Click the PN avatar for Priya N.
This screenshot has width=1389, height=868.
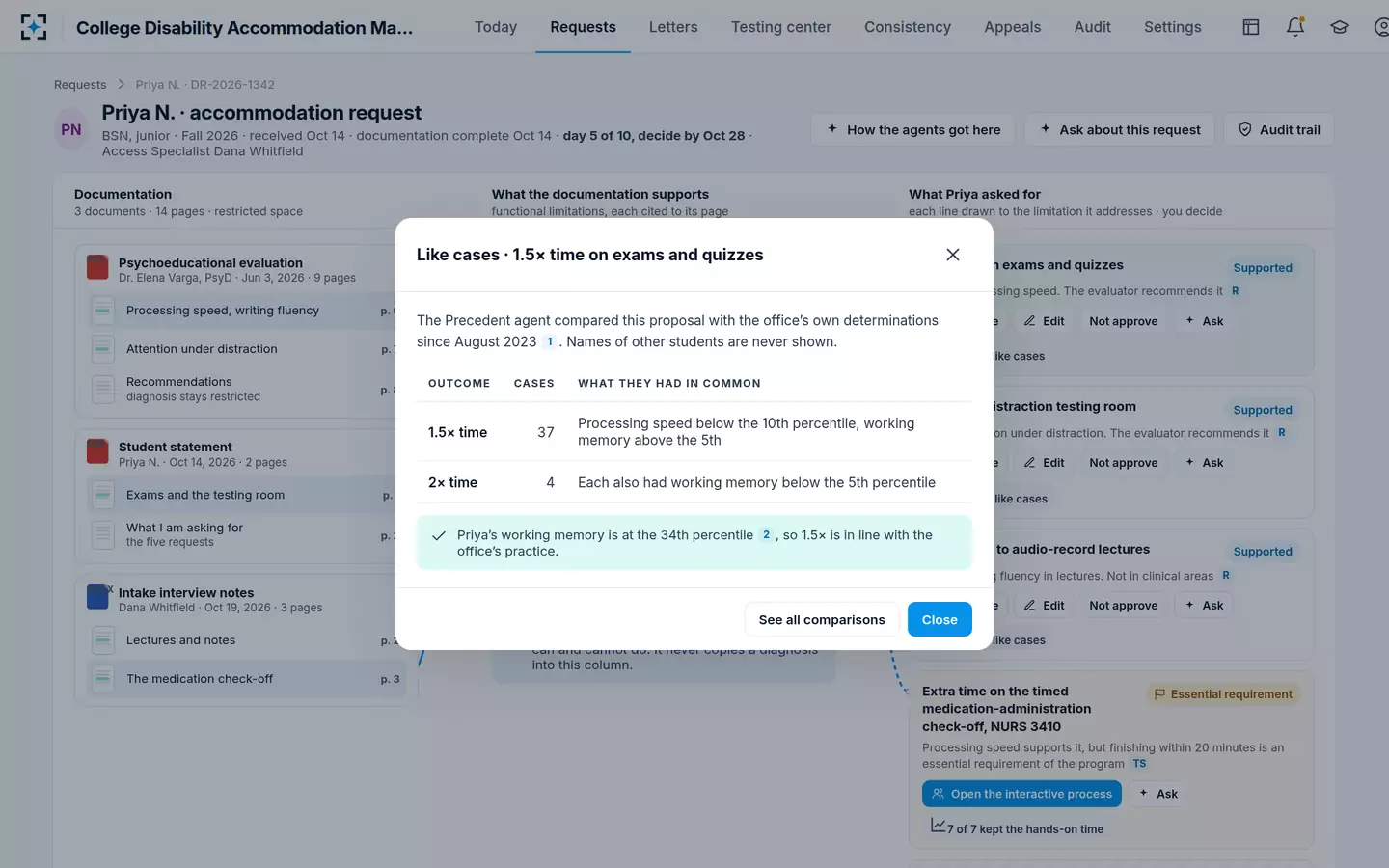pyautogui.click(x=71, y=130)
